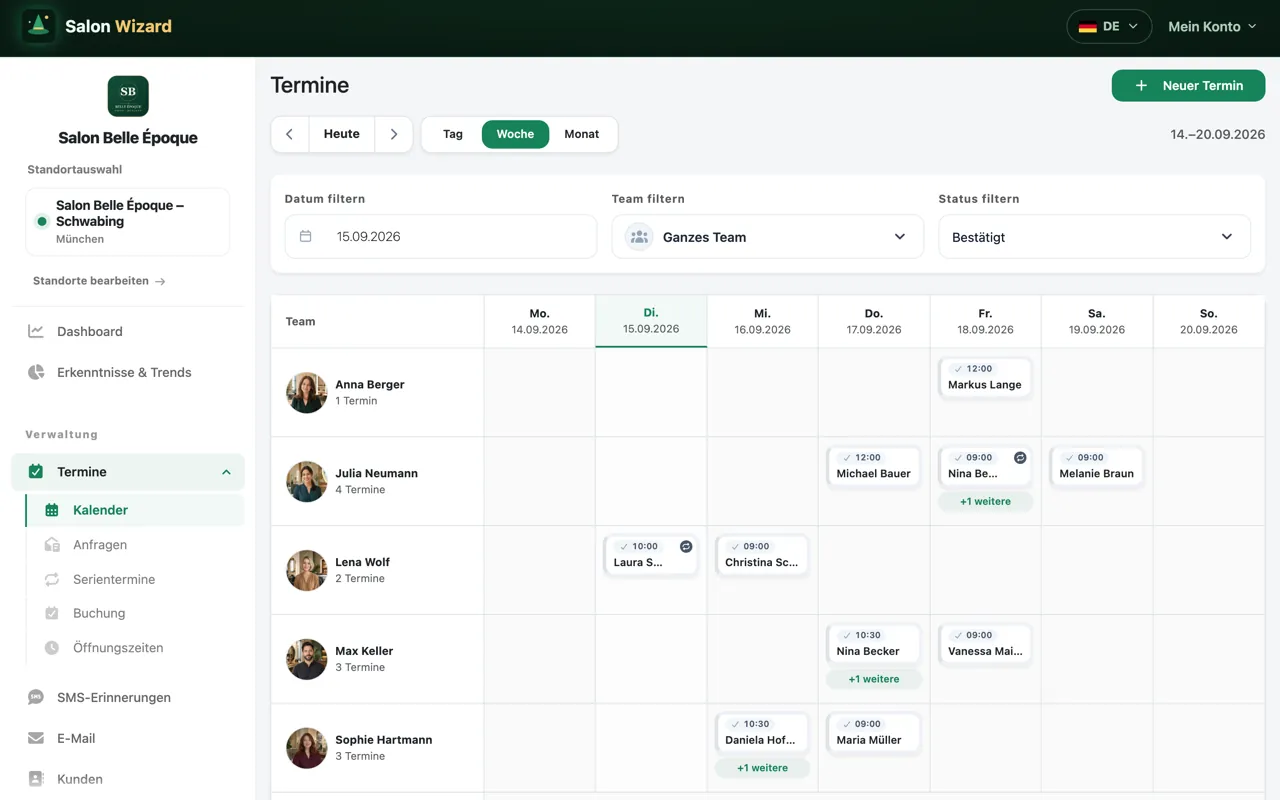1280x800 pixels.
Task: Click Max Keller's profile photo
Action: (x=307, y=659)
